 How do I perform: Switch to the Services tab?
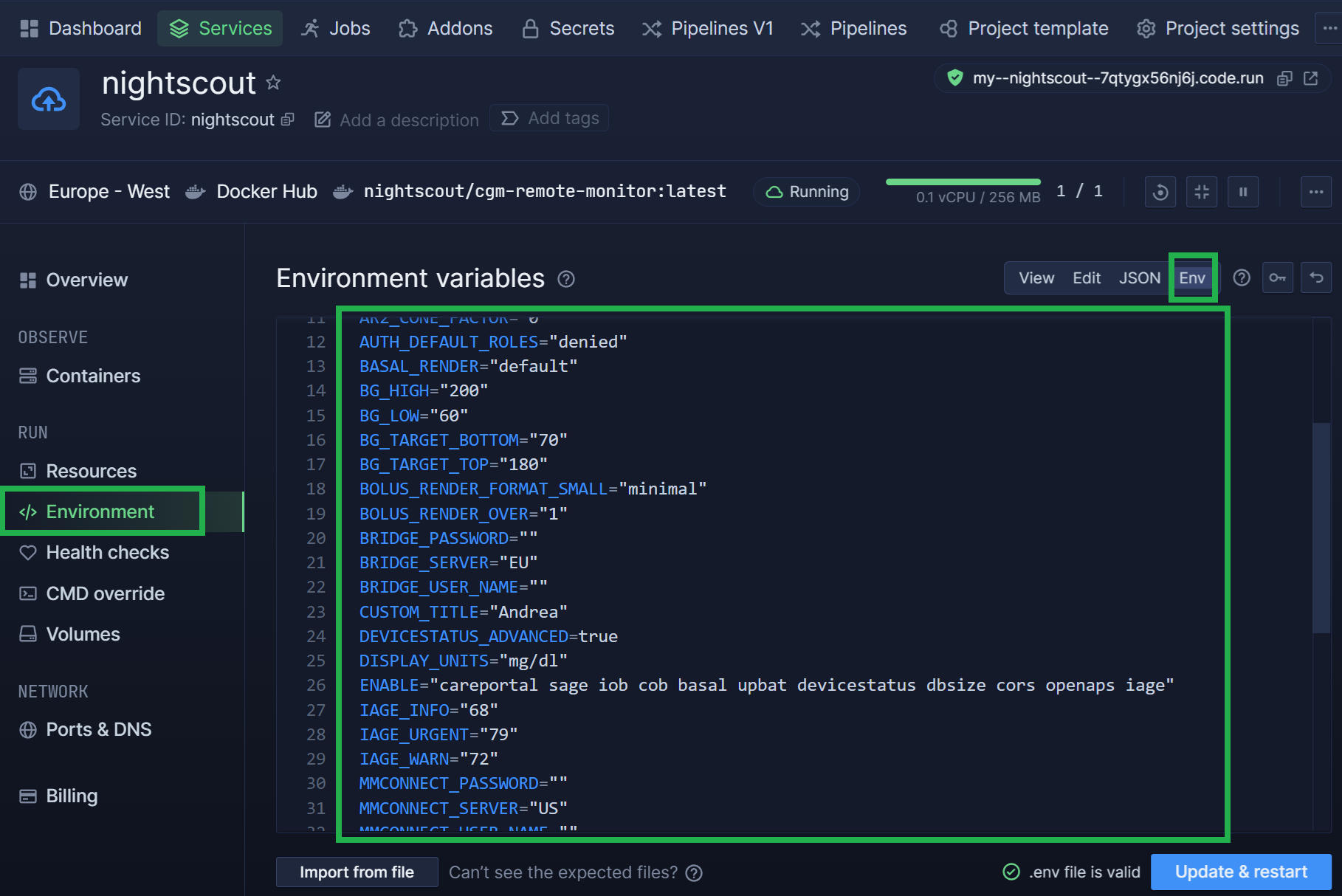(220, 28)
